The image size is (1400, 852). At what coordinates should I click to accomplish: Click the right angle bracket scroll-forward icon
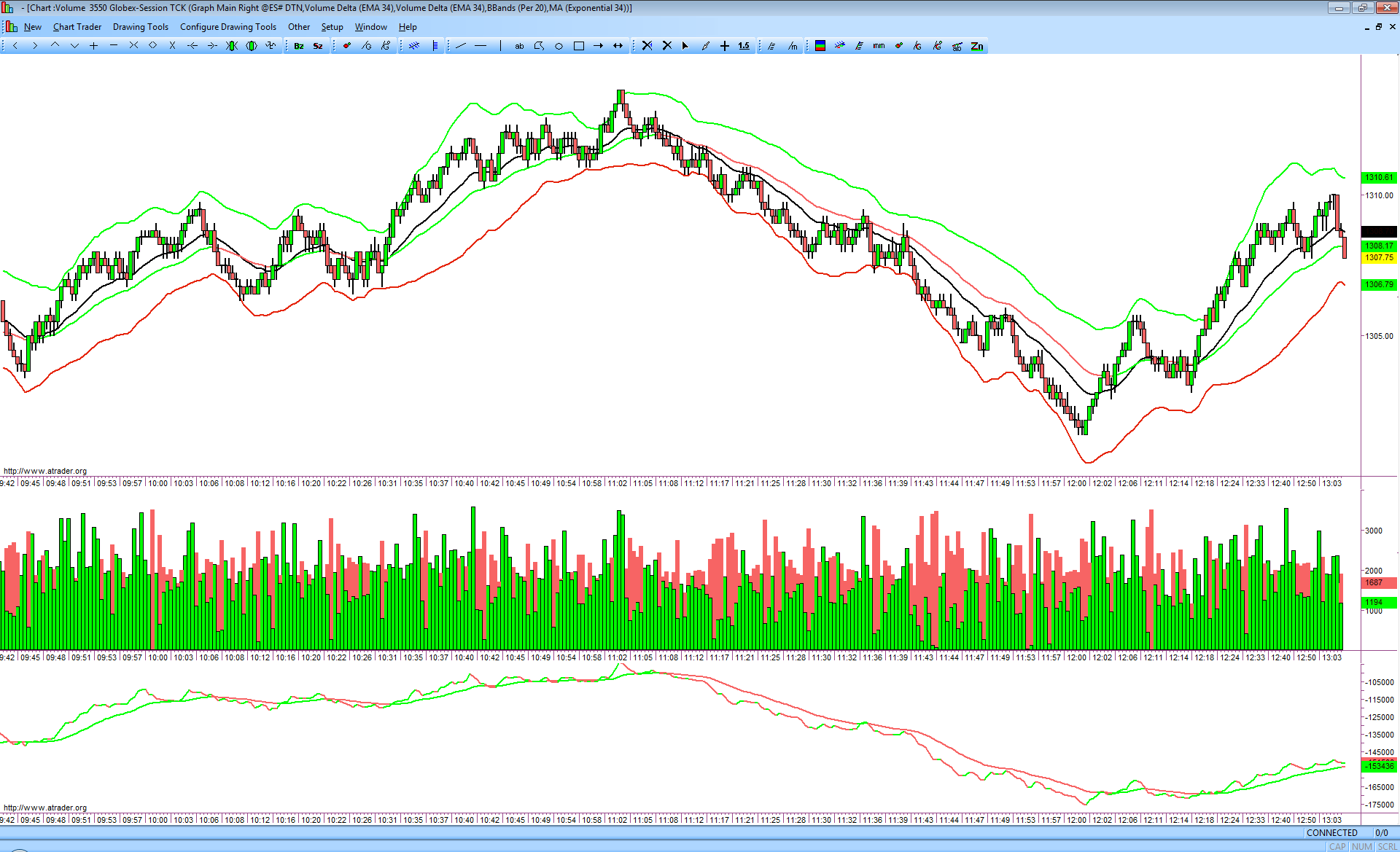35,46
